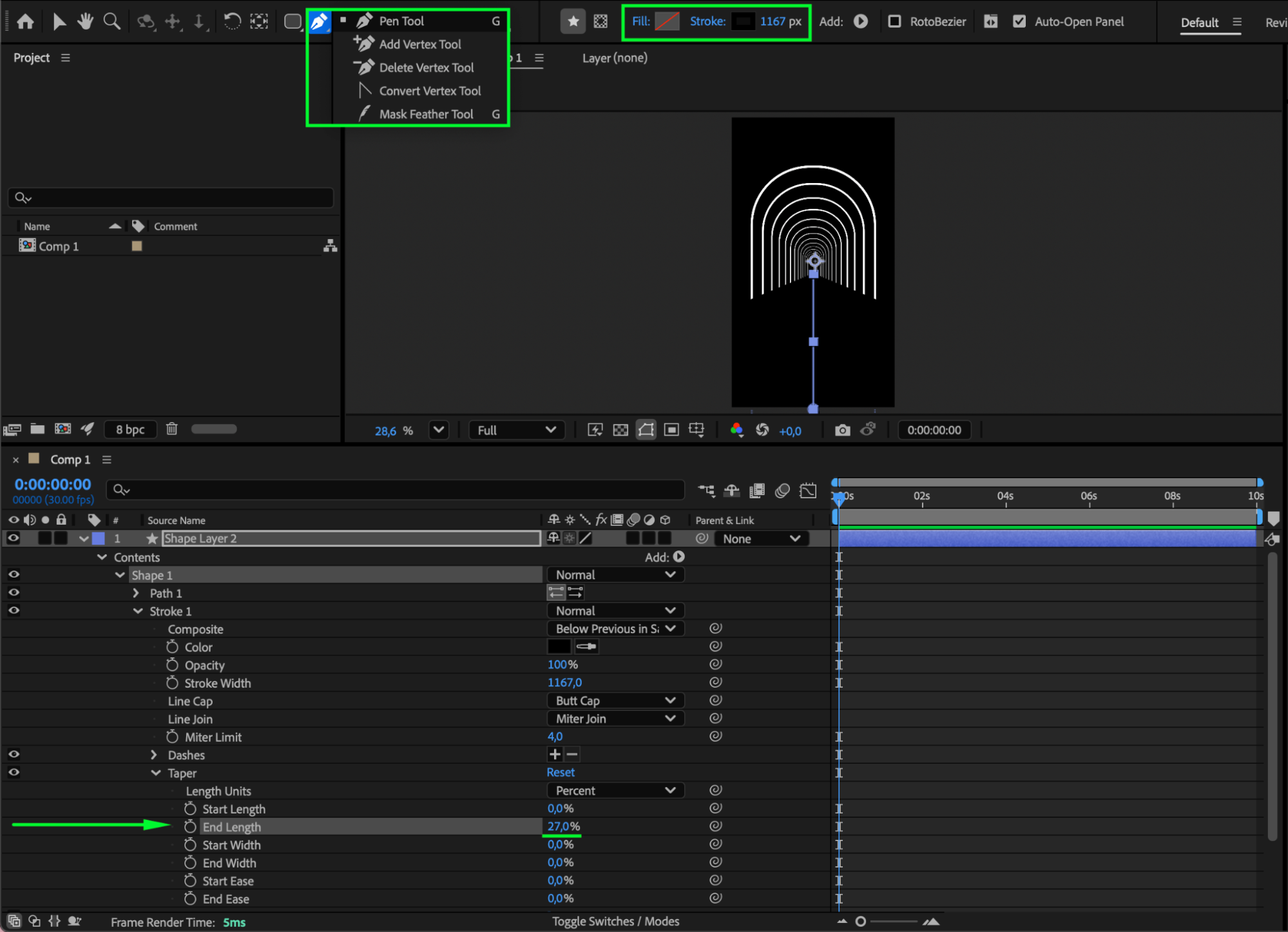Click the Rotation tool icon
The image size is (1288, 932).
(232, 21)
